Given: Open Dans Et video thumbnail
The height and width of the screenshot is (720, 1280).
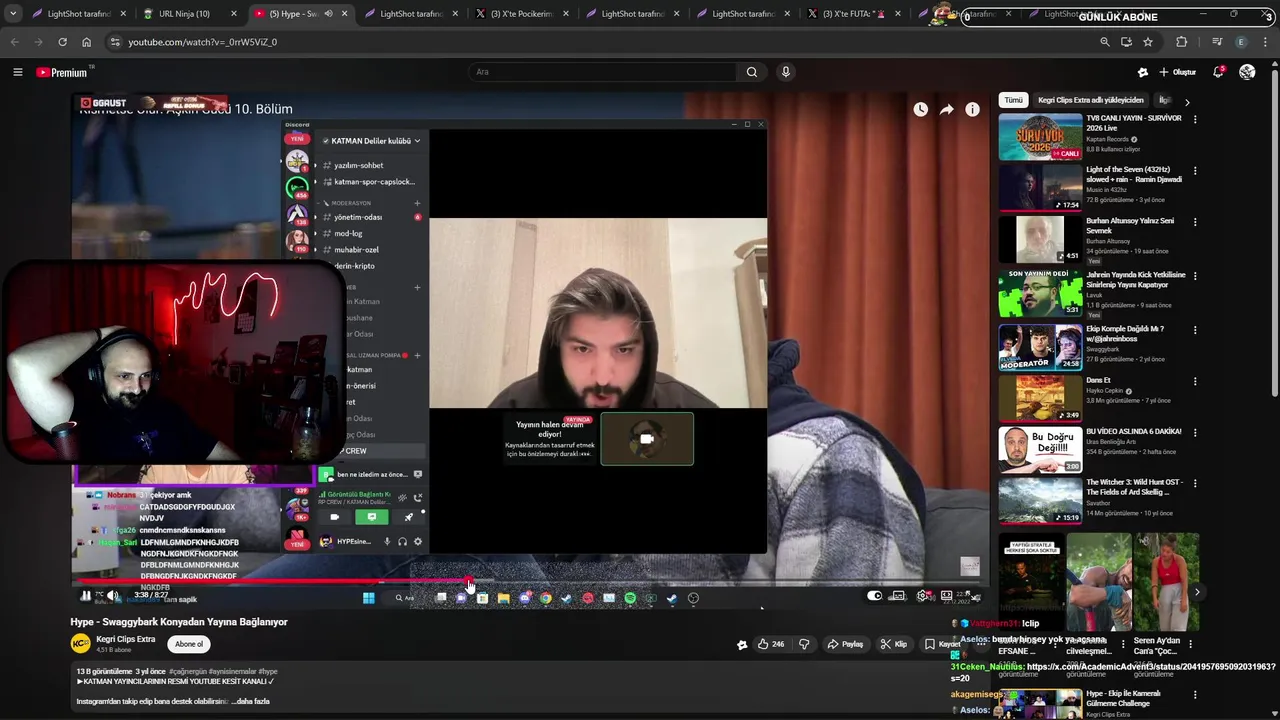Looking at the screenshot, I should click(1040, 397).
